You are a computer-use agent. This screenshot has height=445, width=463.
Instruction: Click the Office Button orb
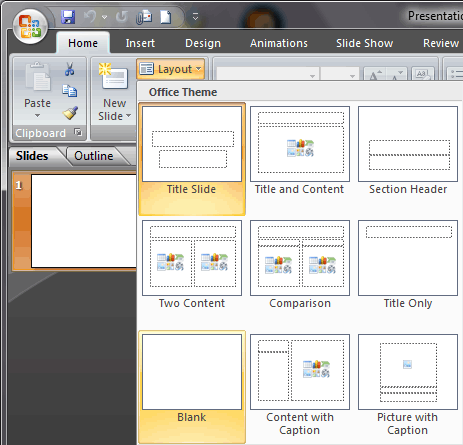pyautogui.click(x=30, y=27)
